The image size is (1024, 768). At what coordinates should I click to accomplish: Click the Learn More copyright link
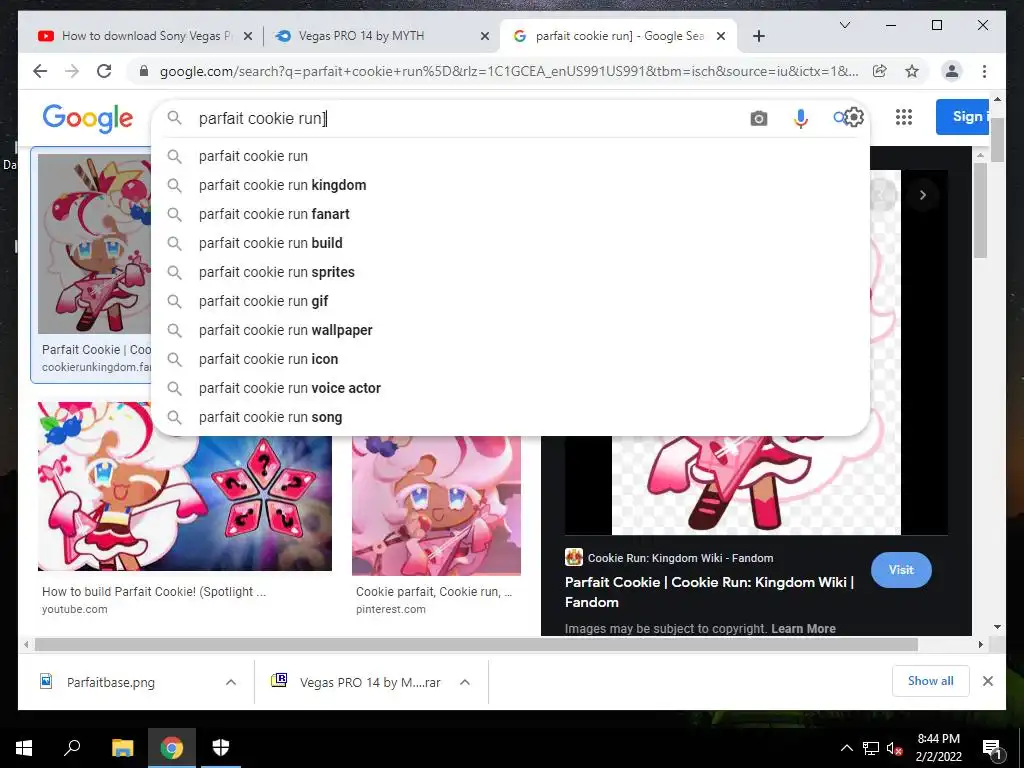tap(803, 628)
